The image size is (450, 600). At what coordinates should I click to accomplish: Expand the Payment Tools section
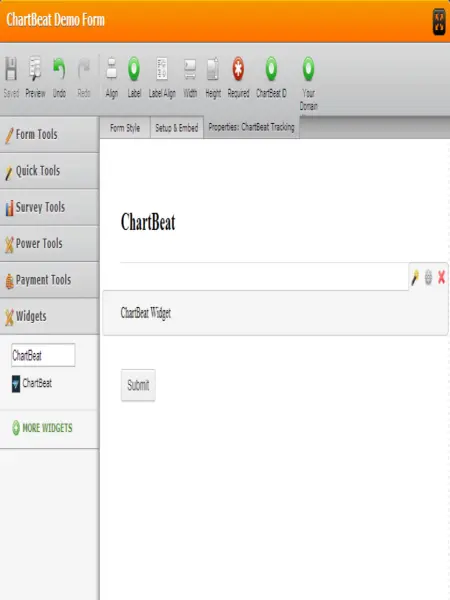(x=49, y=280)
